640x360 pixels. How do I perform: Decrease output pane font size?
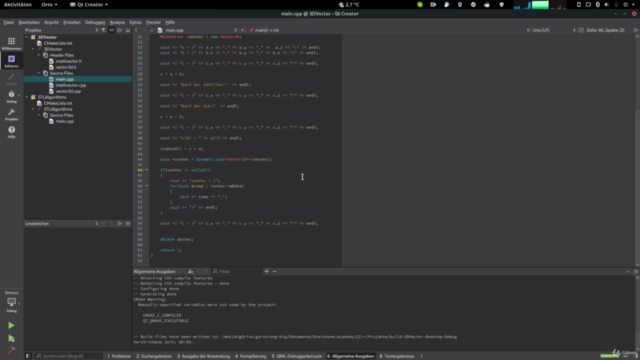pyautogui.click(x=275, y=271)
